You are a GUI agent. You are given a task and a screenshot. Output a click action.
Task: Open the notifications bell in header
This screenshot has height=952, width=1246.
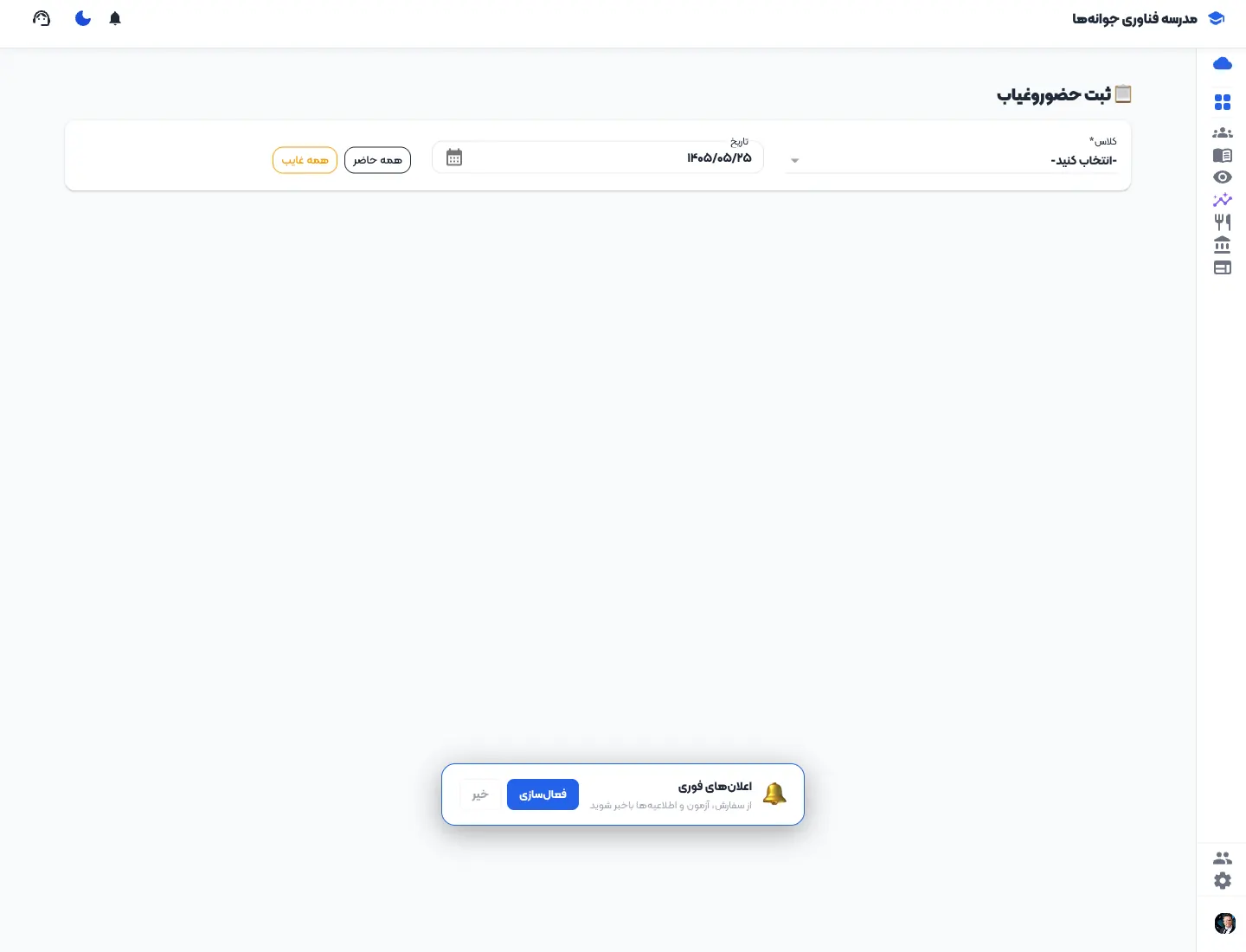pos(115,18)
